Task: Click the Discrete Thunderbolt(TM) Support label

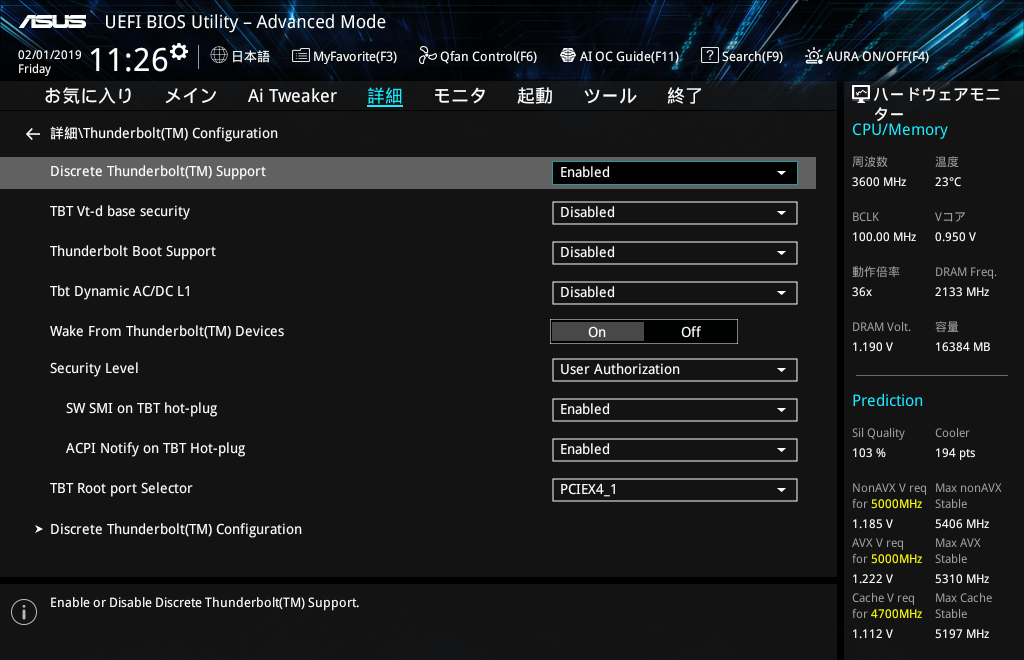Action: [x=158, y=171]
